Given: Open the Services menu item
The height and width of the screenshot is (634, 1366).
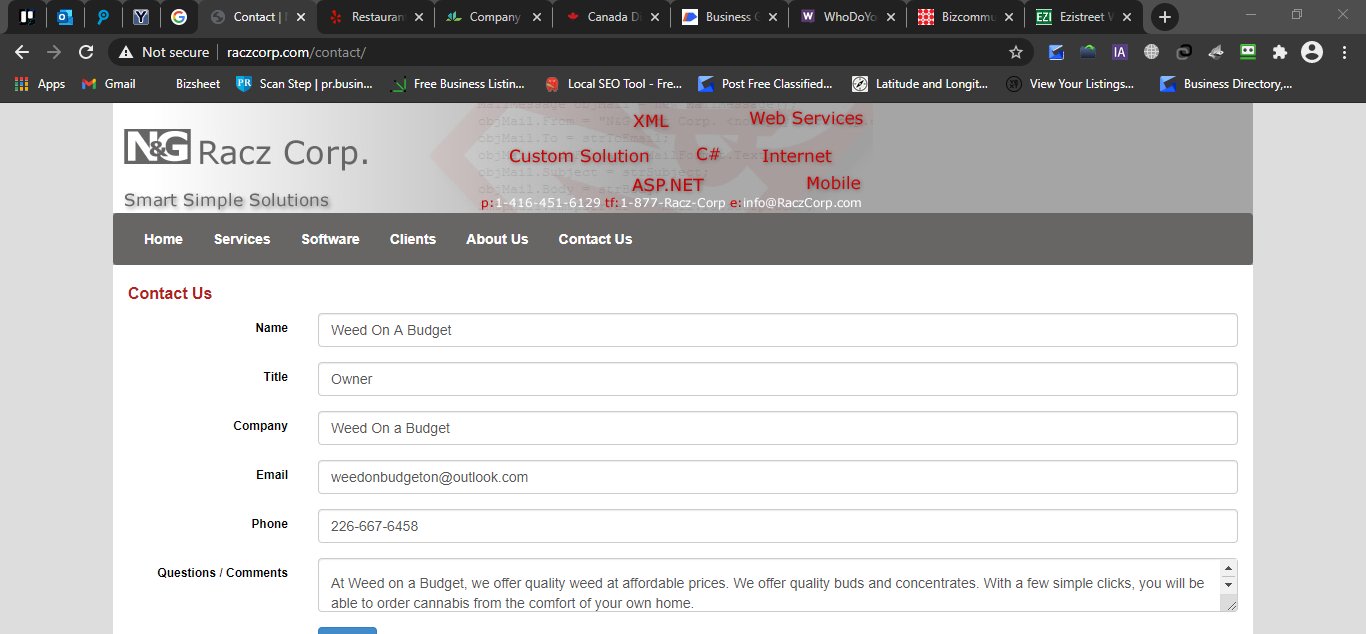Looking at the screenshot, I should [242, 239].
